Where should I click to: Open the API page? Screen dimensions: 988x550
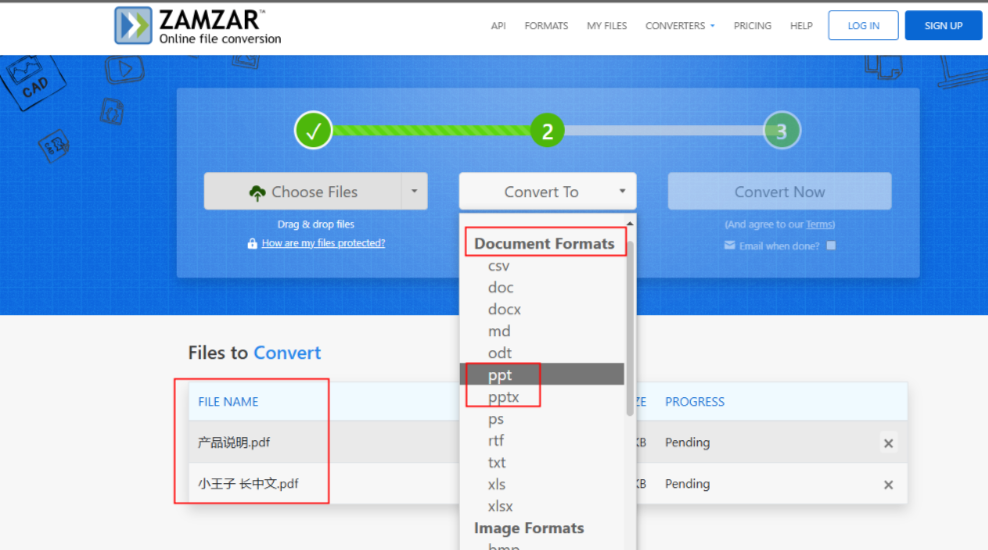tap(498, 26)
